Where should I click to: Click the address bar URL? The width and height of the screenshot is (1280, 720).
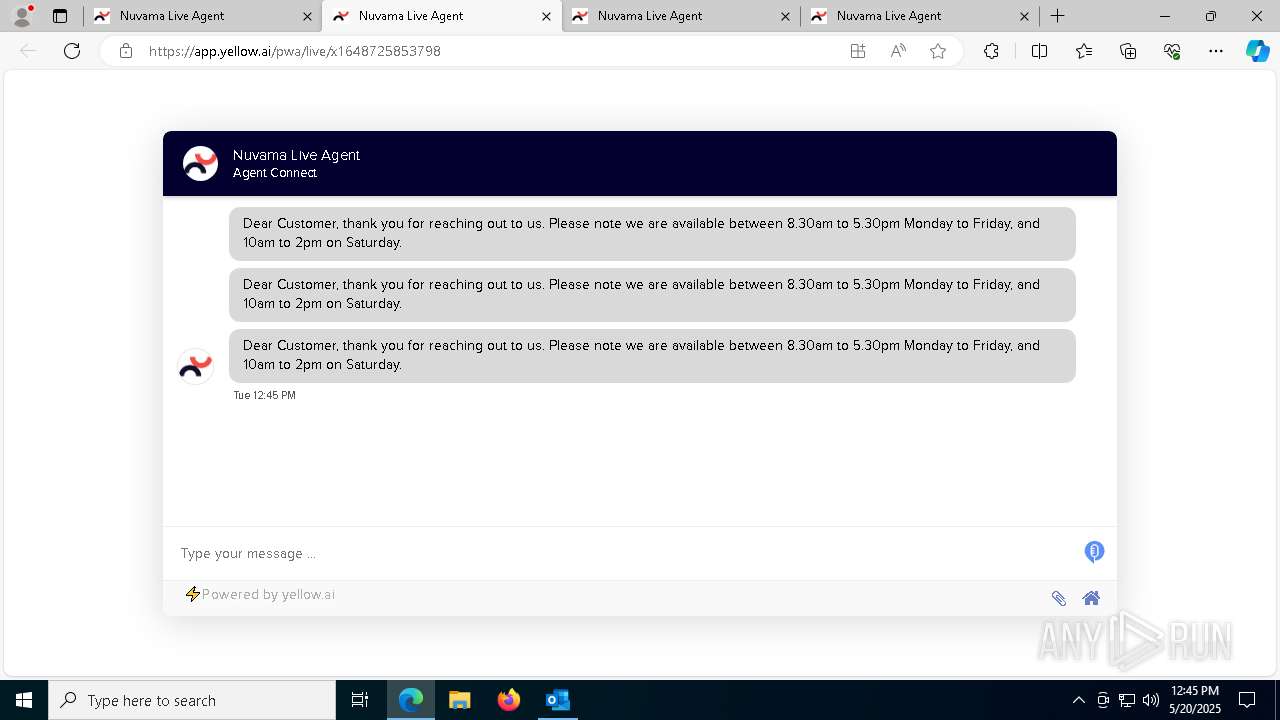click(x=295, y=51)
